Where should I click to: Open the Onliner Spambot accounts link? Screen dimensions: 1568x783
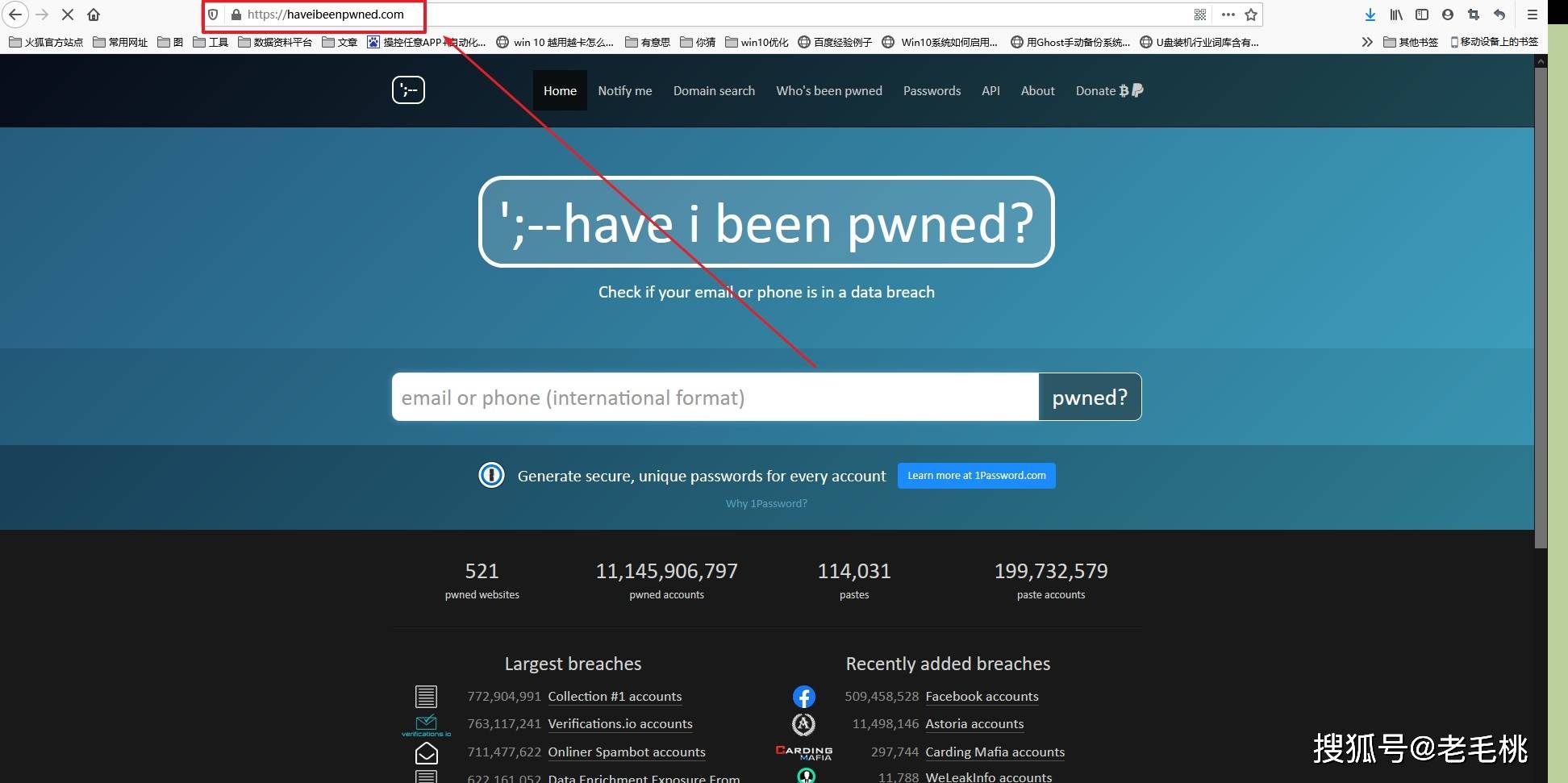627,752
